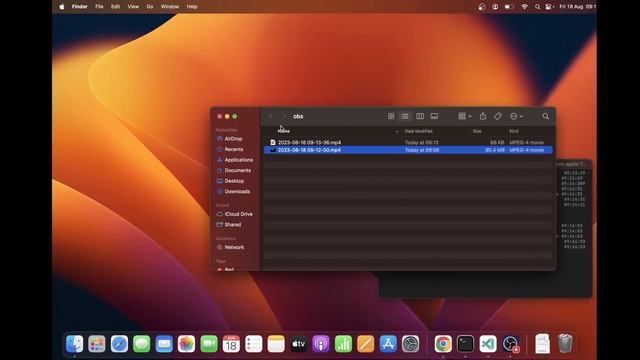This screenshot has height=360, width=640.
Task: Open Podcasts from the Dock
Action: point(321,344)
